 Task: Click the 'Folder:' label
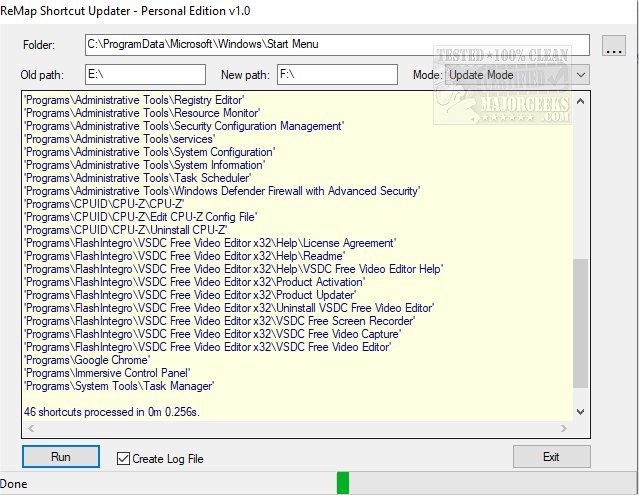coord(39,45)
